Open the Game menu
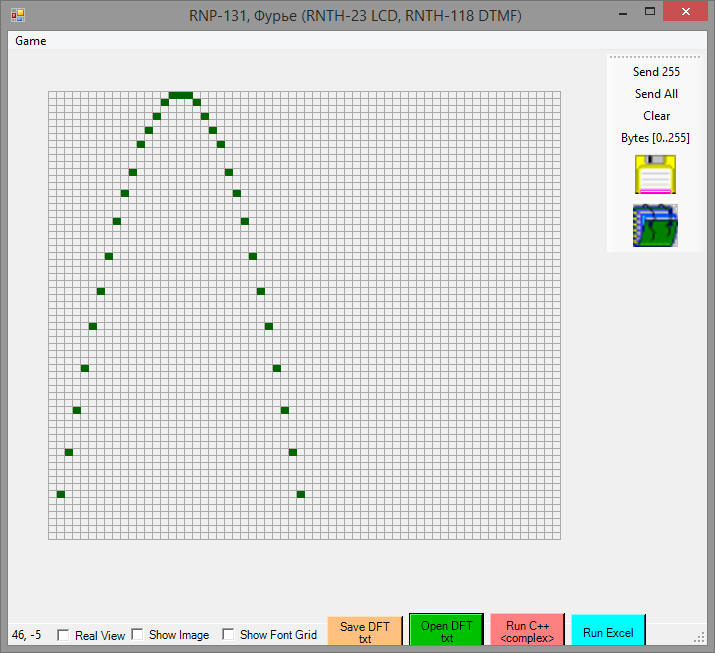 pyautogui.click(x=31, y=41)
